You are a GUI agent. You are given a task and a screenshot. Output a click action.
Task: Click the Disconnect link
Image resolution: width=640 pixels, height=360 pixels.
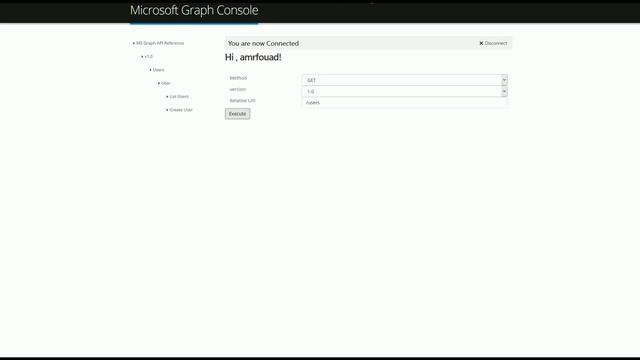(493, 43)
